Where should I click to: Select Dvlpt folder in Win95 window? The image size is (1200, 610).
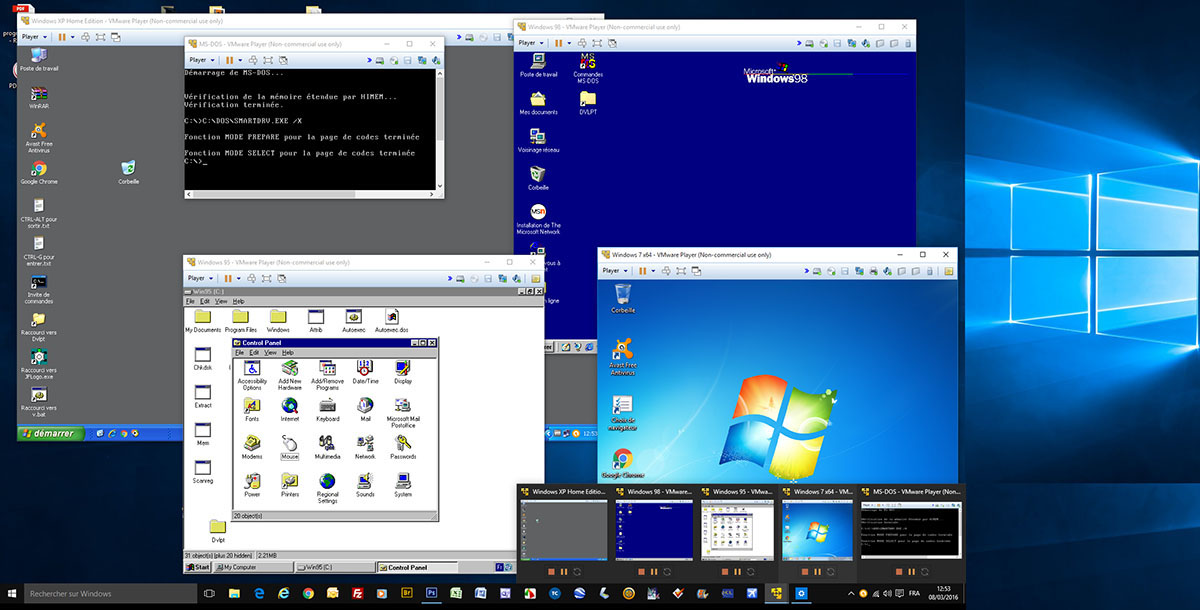[218, 530]
